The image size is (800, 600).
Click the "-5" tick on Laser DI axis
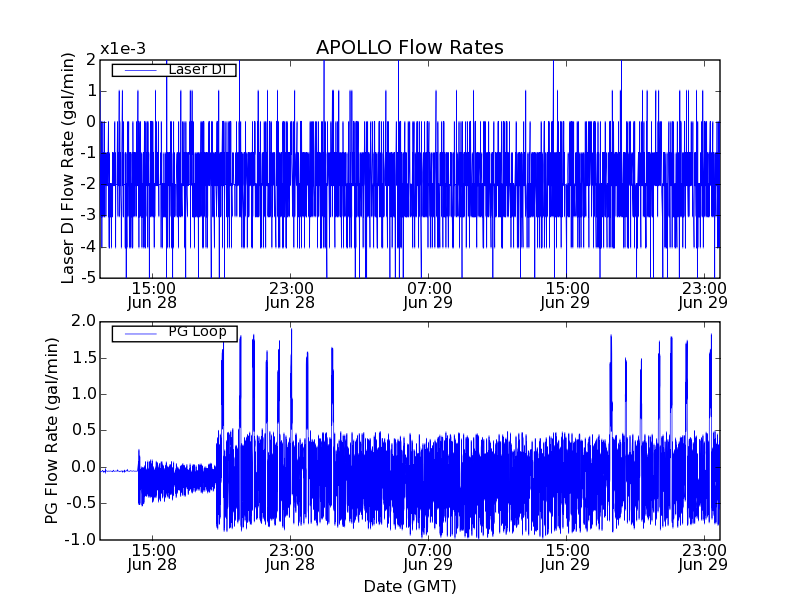click(88, 278)
